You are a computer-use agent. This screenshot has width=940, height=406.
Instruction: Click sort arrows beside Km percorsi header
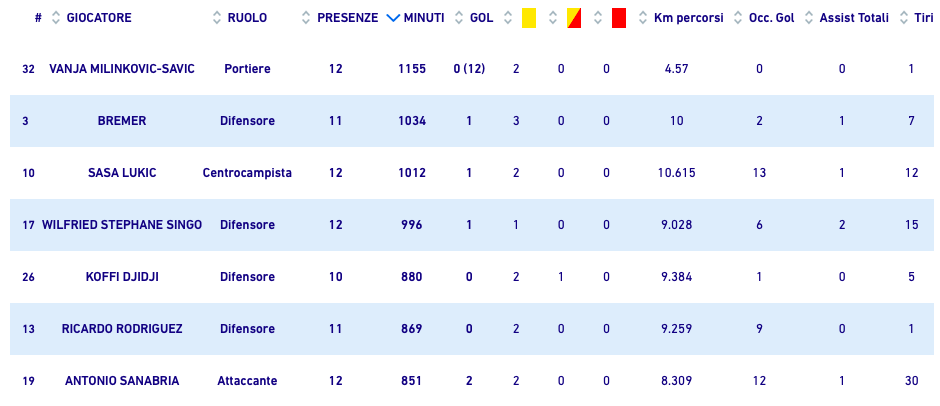[642, 18]
